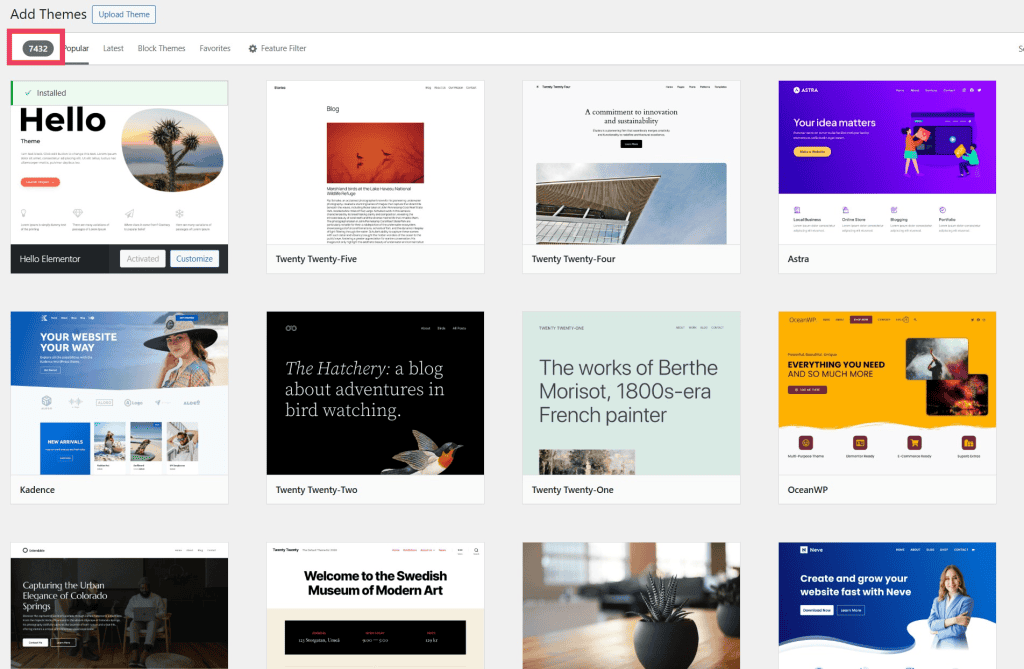The height and width of the screenshot is (669, 1024).
Task: Click the Customize button for Hello Elementor
Action: click(x=194, y=259)
